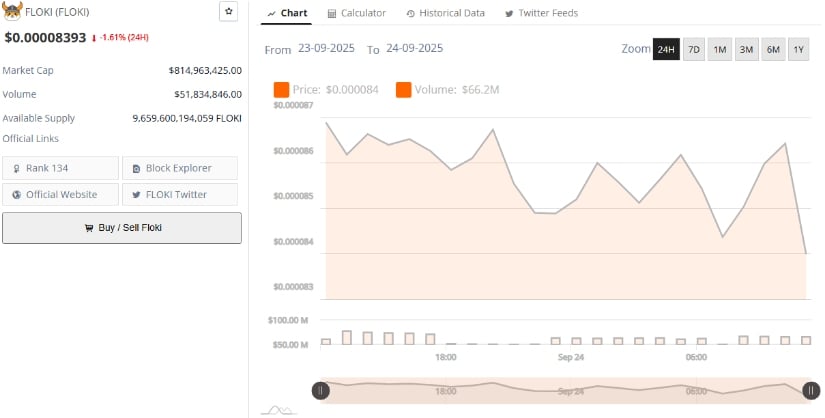Click the Official Links label
The width and height of the screenshot is (825, 418).
31,139
